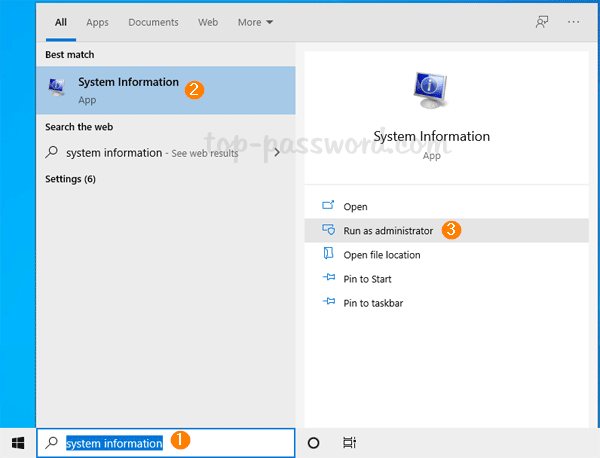Choose Pin to Start

pos(446,279)
